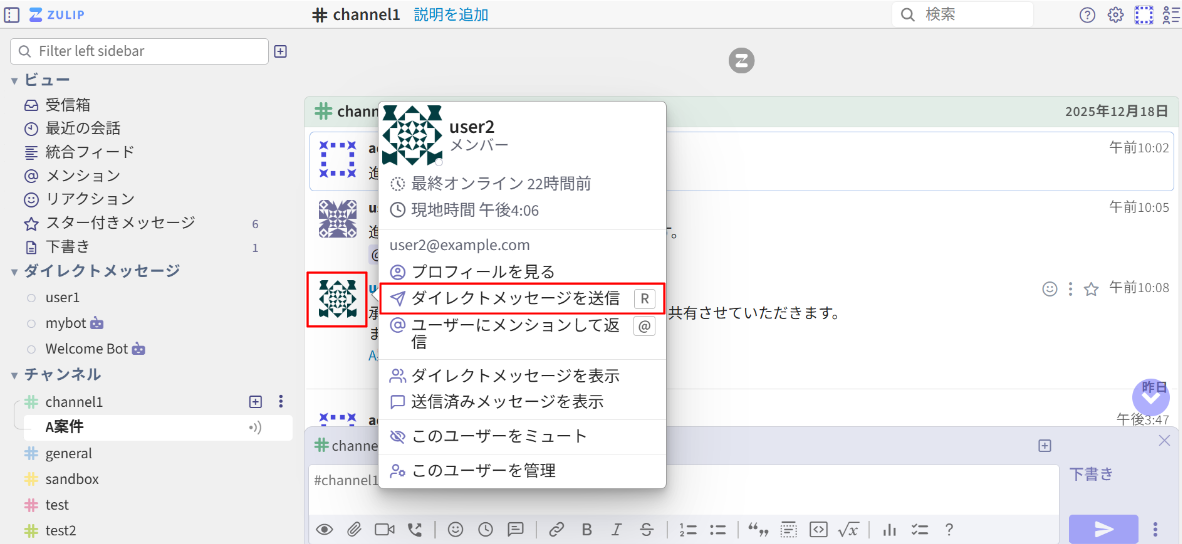The image size is (1182, 544).
Task: Click plus icon on channel1 sidebar row
Action: [256, 402]
